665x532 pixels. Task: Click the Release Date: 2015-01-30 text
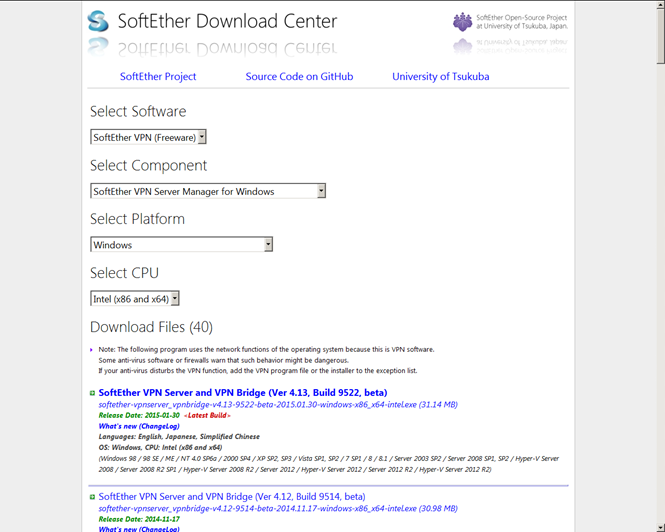(139, 415)
